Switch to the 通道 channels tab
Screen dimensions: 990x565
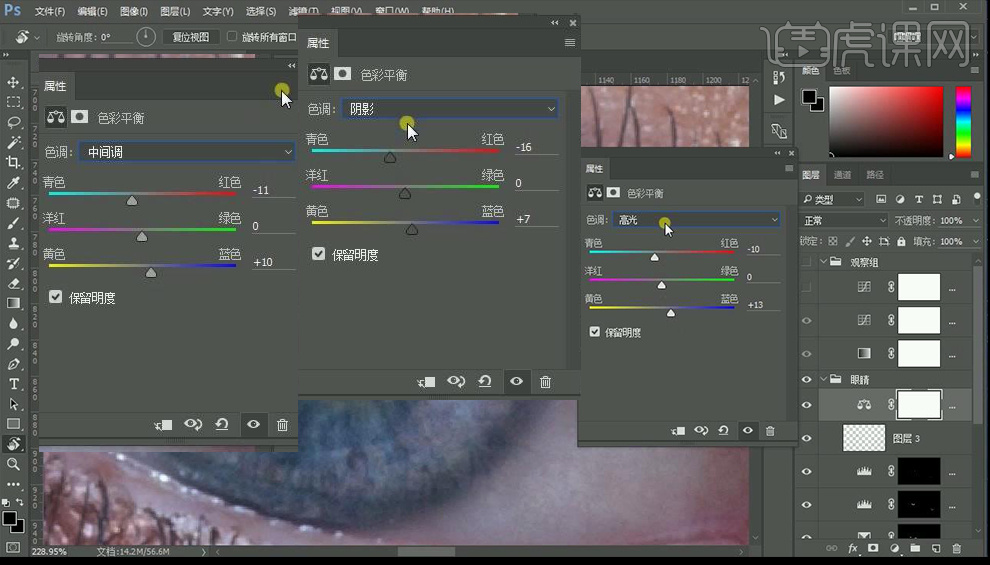coord(842,174)
